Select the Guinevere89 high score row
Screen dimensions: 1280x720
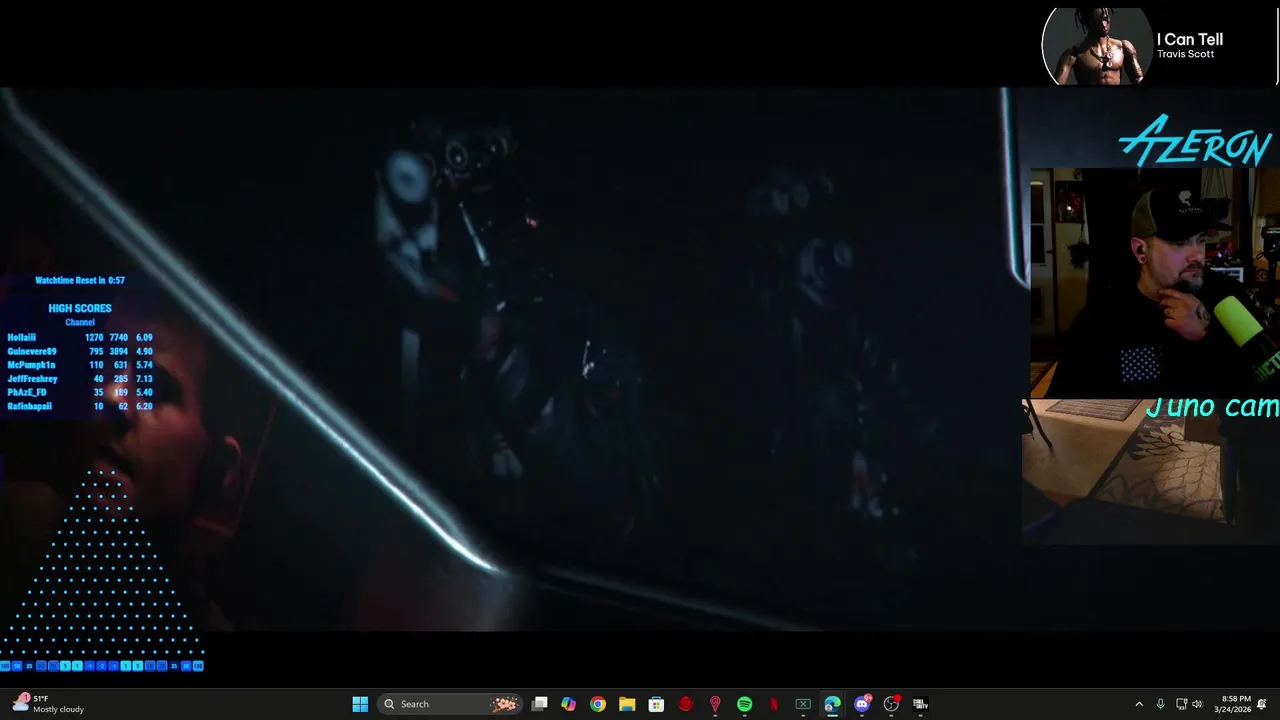[80, 352]
